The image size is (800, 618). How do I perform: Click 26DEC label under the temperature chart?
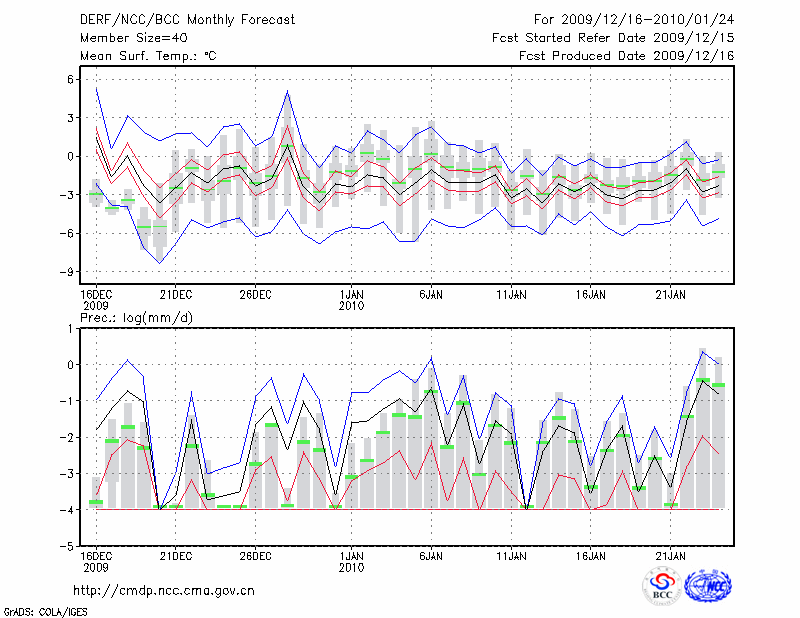pos(255,294)
